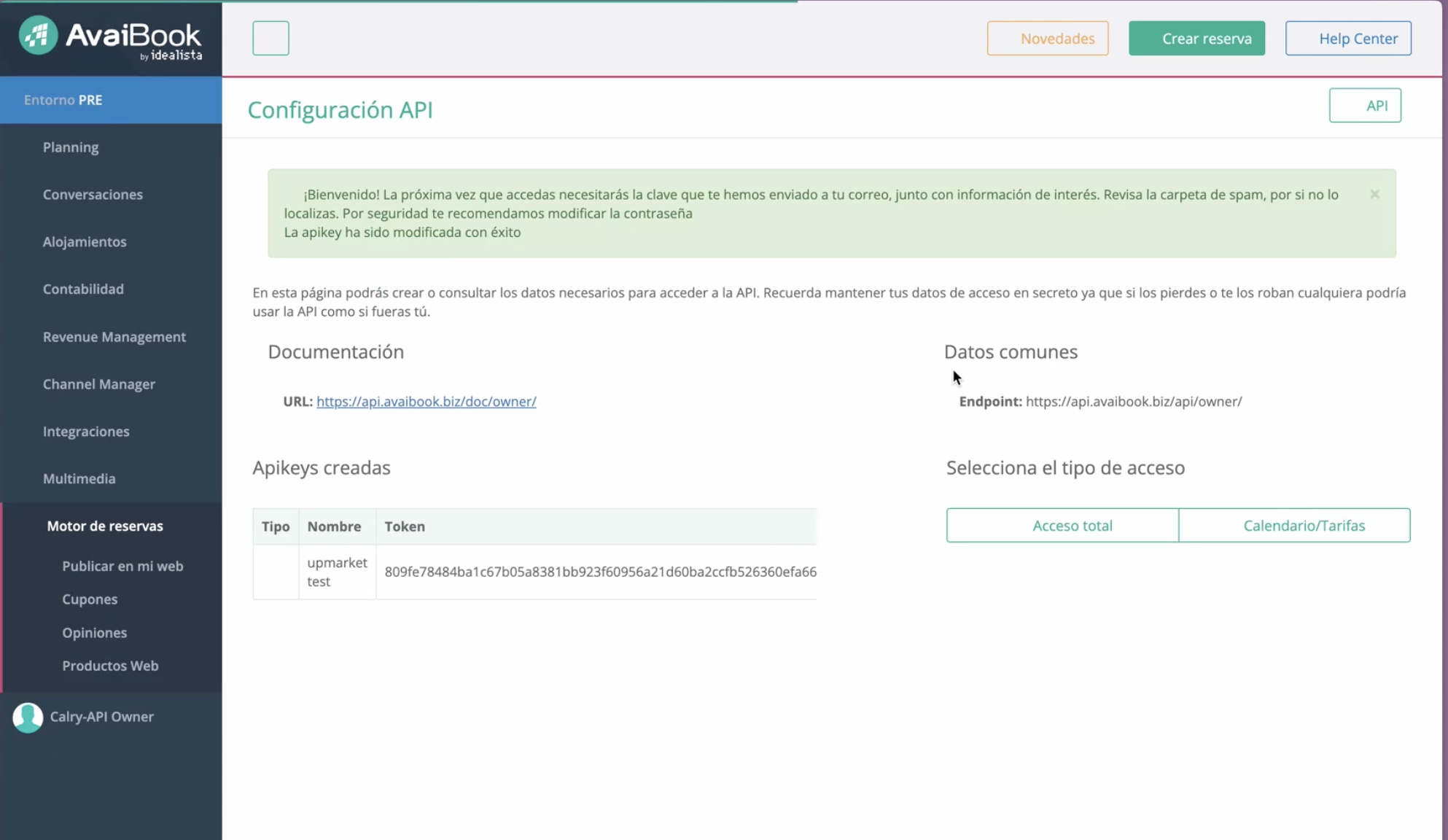Click Crear reserva button

[1196, 39]
